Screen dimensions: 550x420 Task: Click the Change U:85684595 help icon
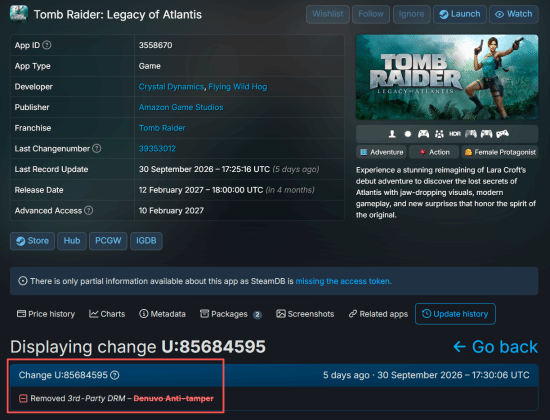[115, 375]
